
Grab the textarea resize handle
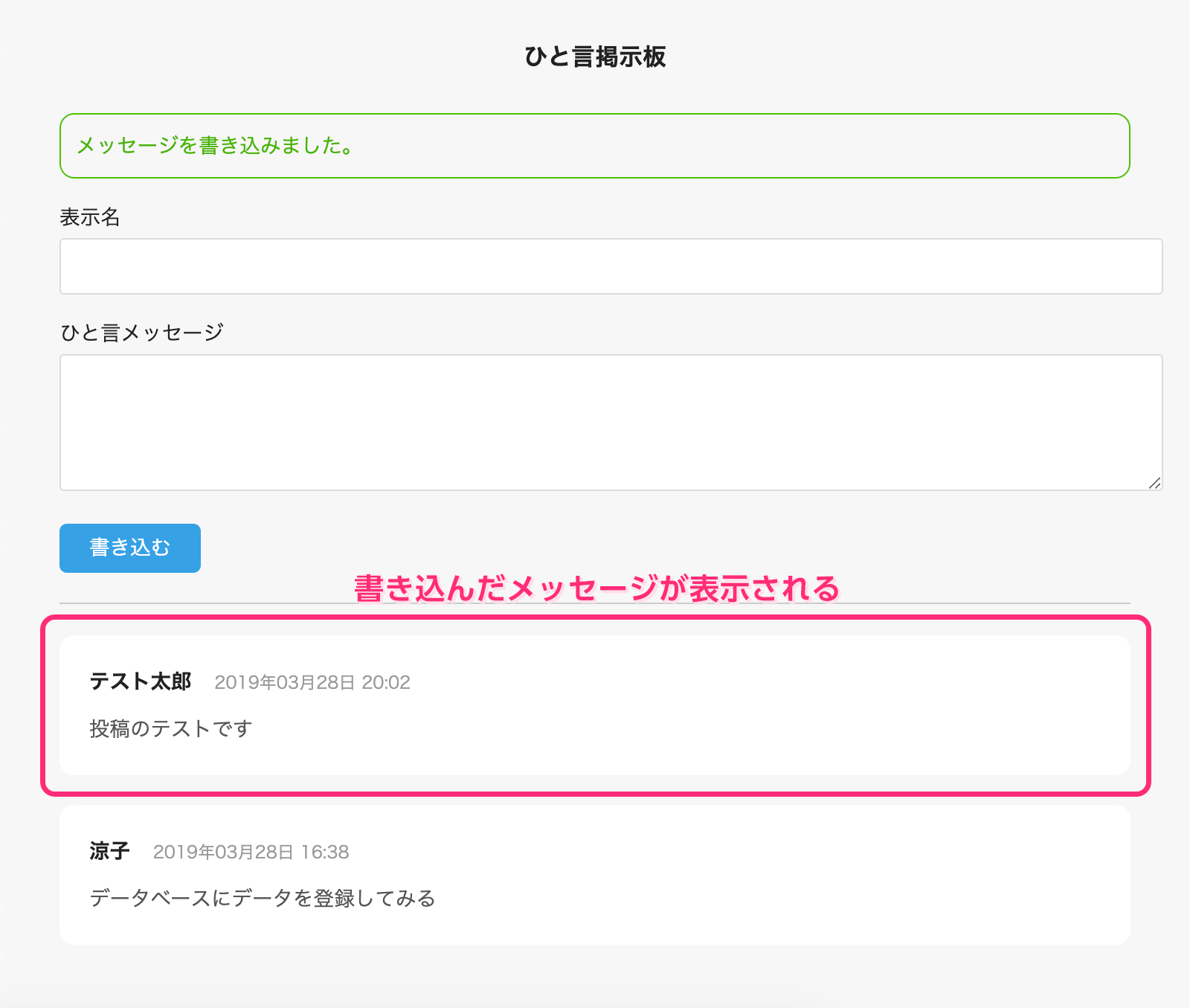(1154, 483)
